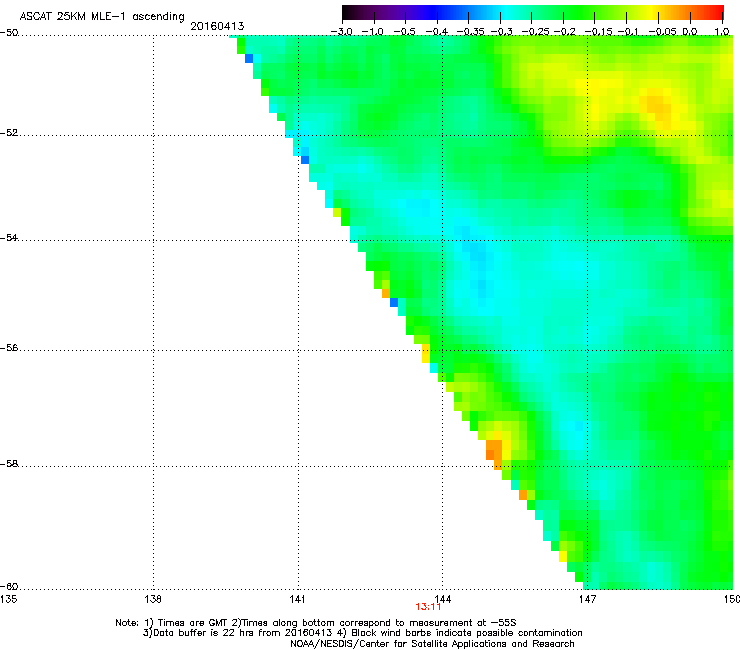This screenshot has height=650, width=740.
Task: Click the 'ASCAT 25KM MLE-1 ascending' title
Action: (102, 16)
